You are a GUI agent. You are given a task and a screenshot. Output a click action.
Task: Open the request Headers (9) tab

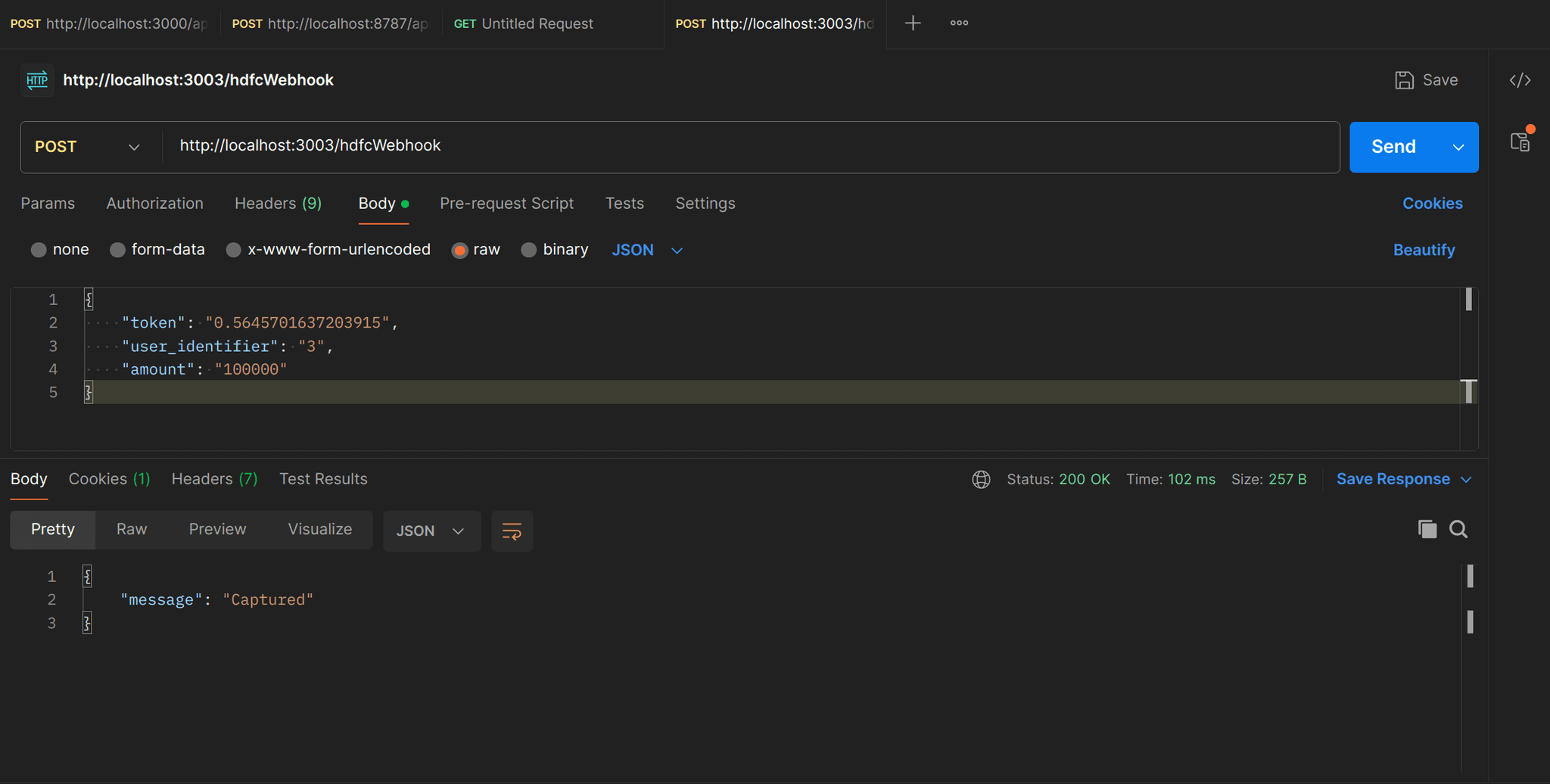click(x=278, y=204)
